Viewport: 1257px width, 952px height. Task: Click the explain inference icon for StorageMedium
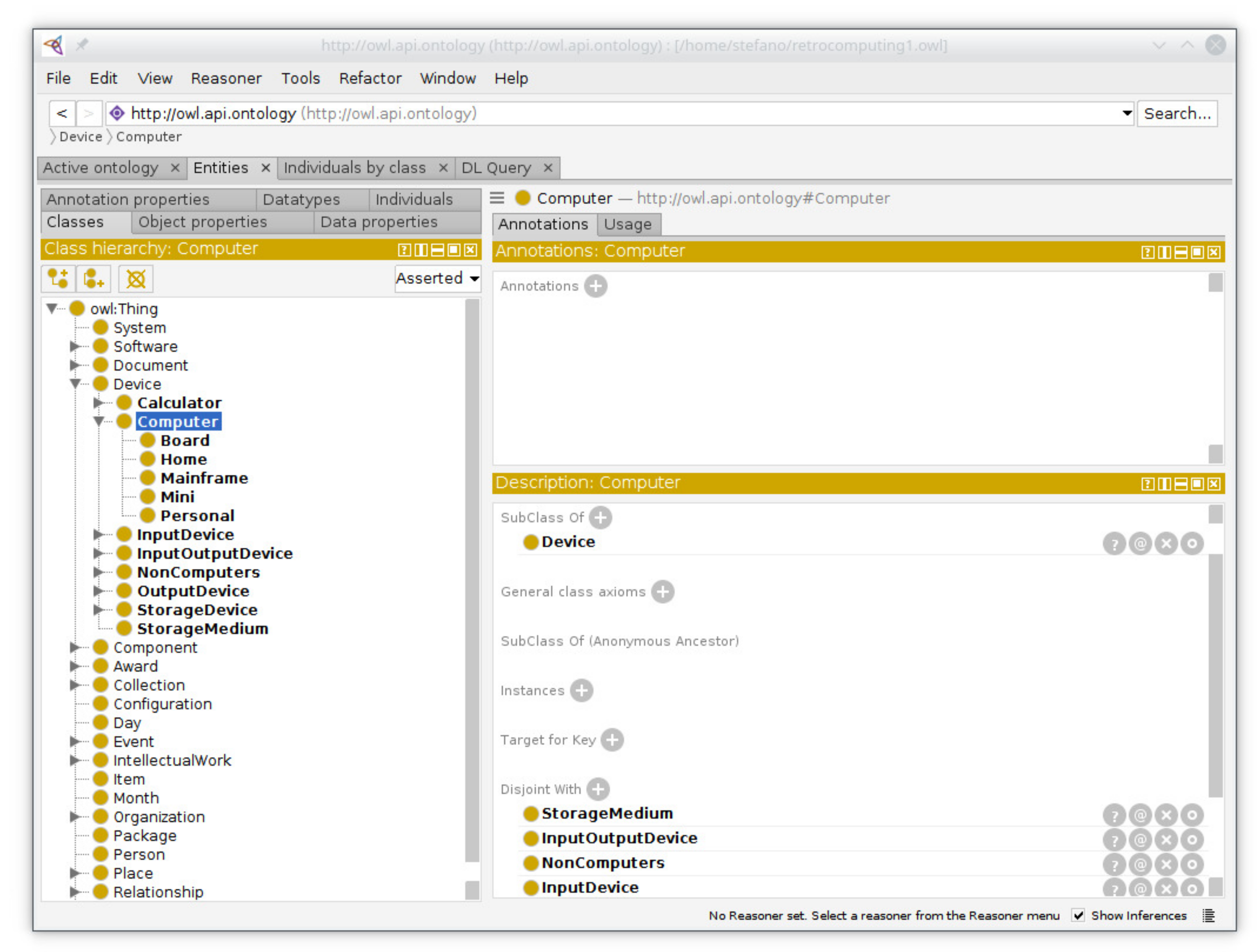(1114, 816)
